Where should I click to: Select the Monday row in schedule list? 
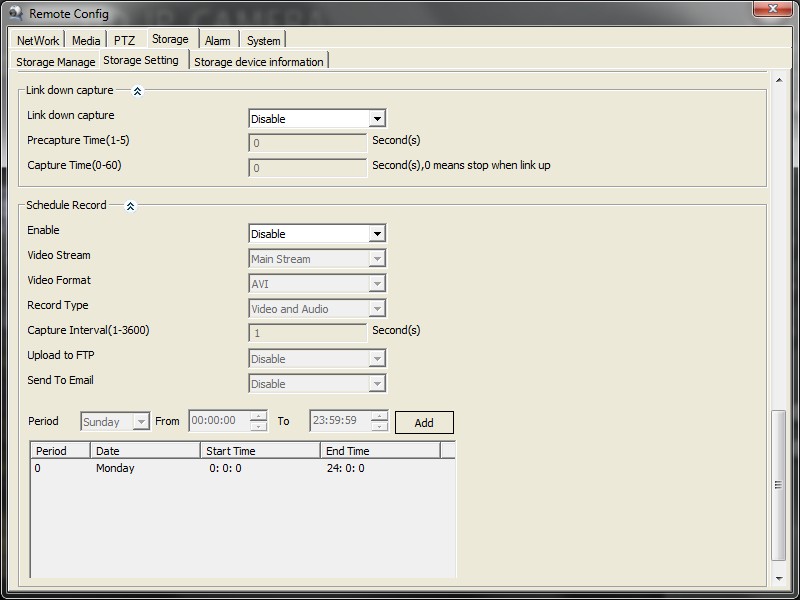[243, 468]
